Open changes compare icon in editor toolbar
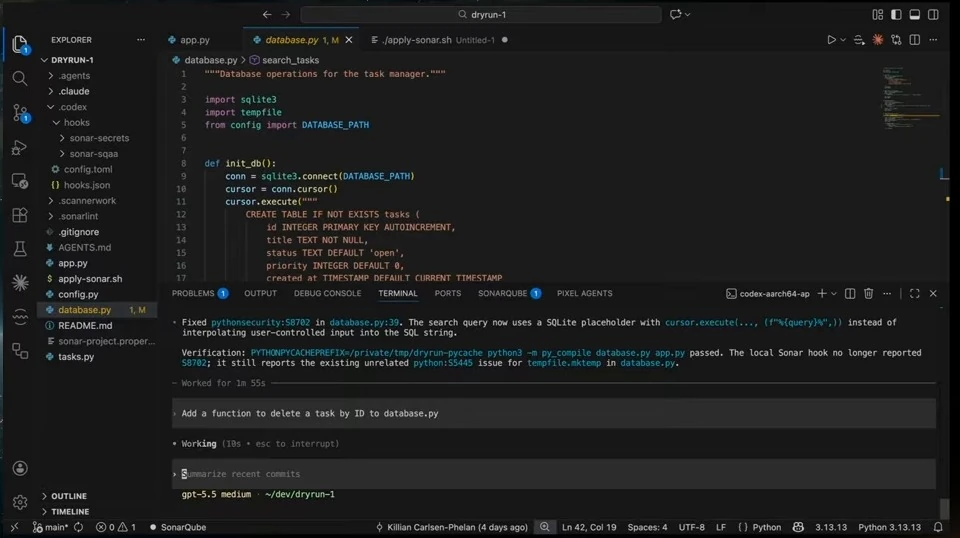The height and width of the screenshot is (538, 960). 896,40
